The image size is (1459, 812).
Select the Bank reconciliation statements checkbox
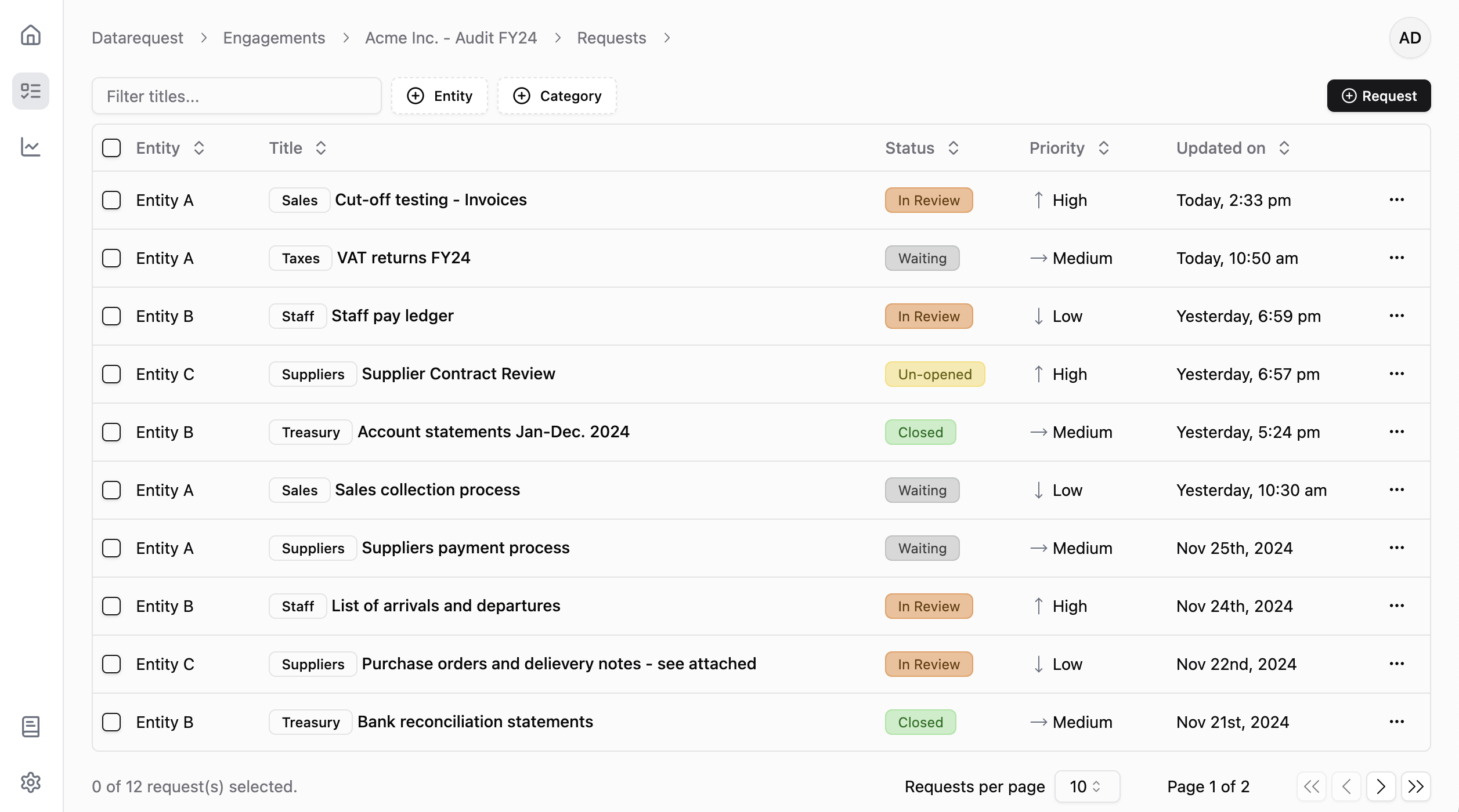pos(111,722)
